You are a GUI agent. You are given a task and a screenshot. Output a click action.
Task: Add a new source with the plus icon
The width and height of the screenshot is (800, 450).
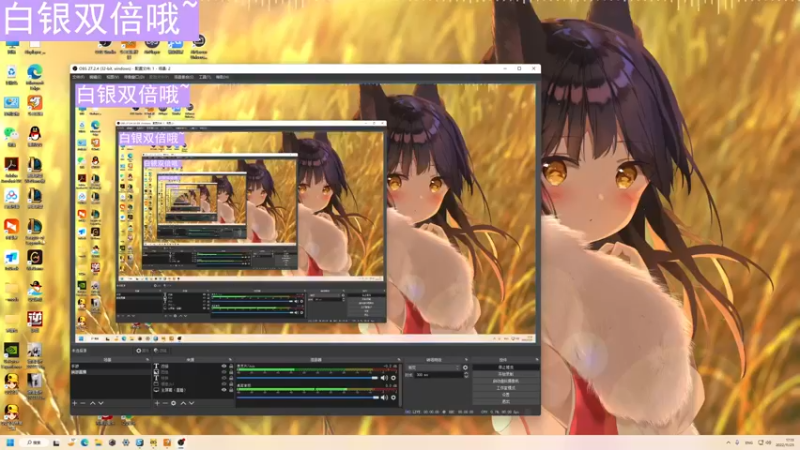pos(157,403)
